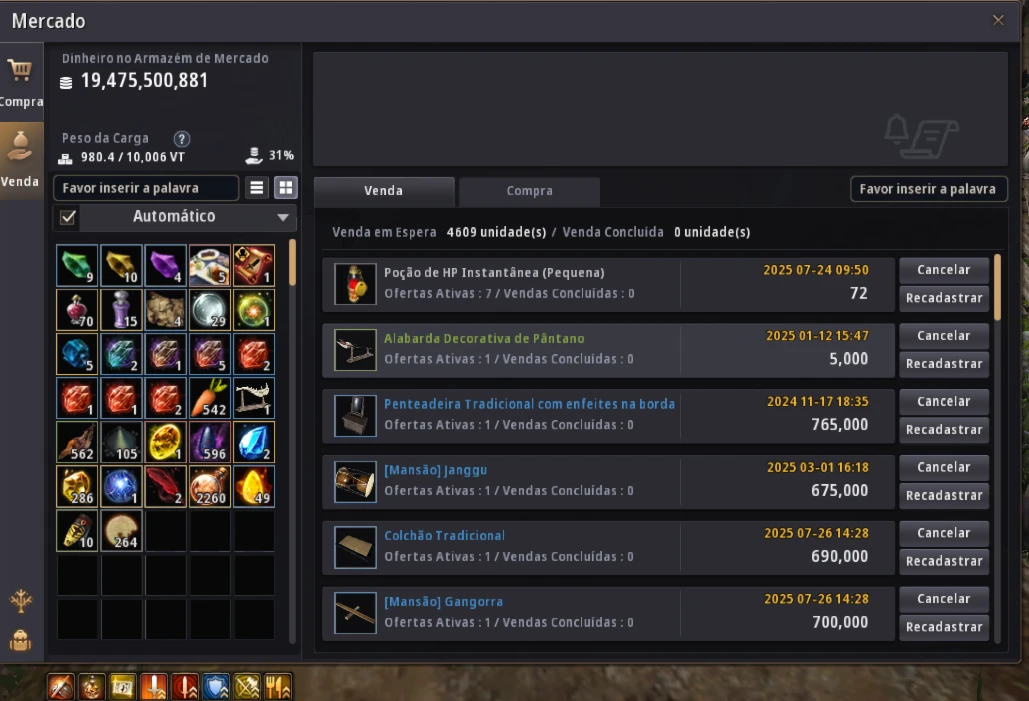
Task: Click the cargo weight help question mark
Action: click(x=182, y=138)
